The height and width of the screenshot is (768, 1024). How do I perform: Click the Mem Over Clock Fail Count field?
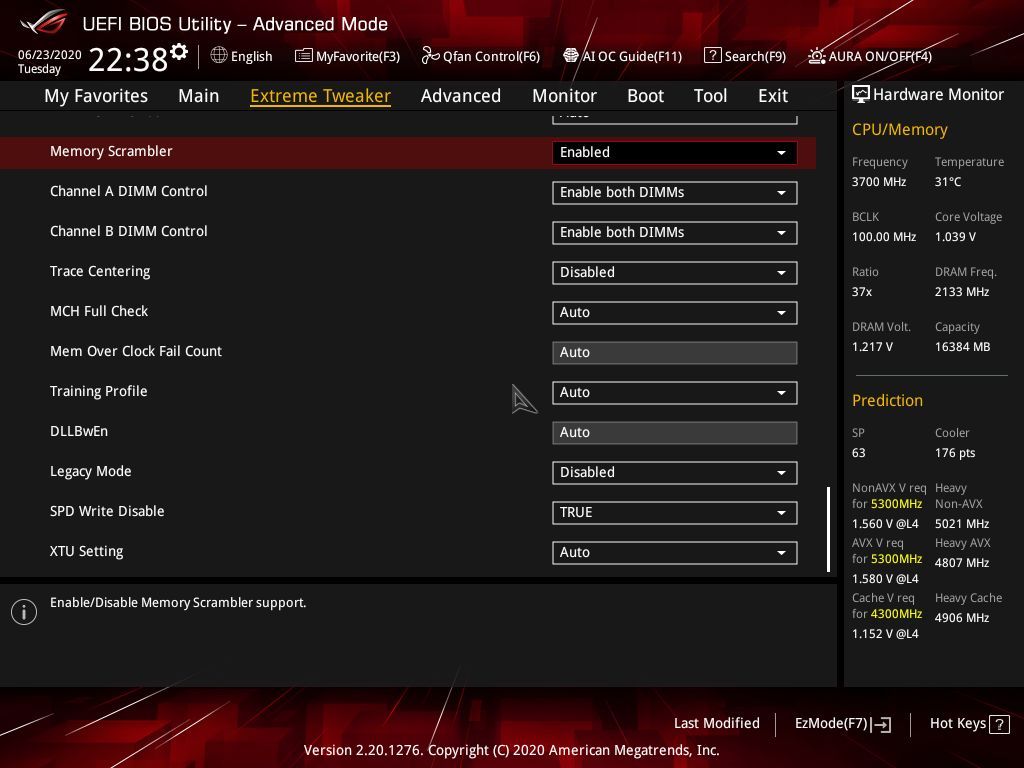tap(675, 353)
